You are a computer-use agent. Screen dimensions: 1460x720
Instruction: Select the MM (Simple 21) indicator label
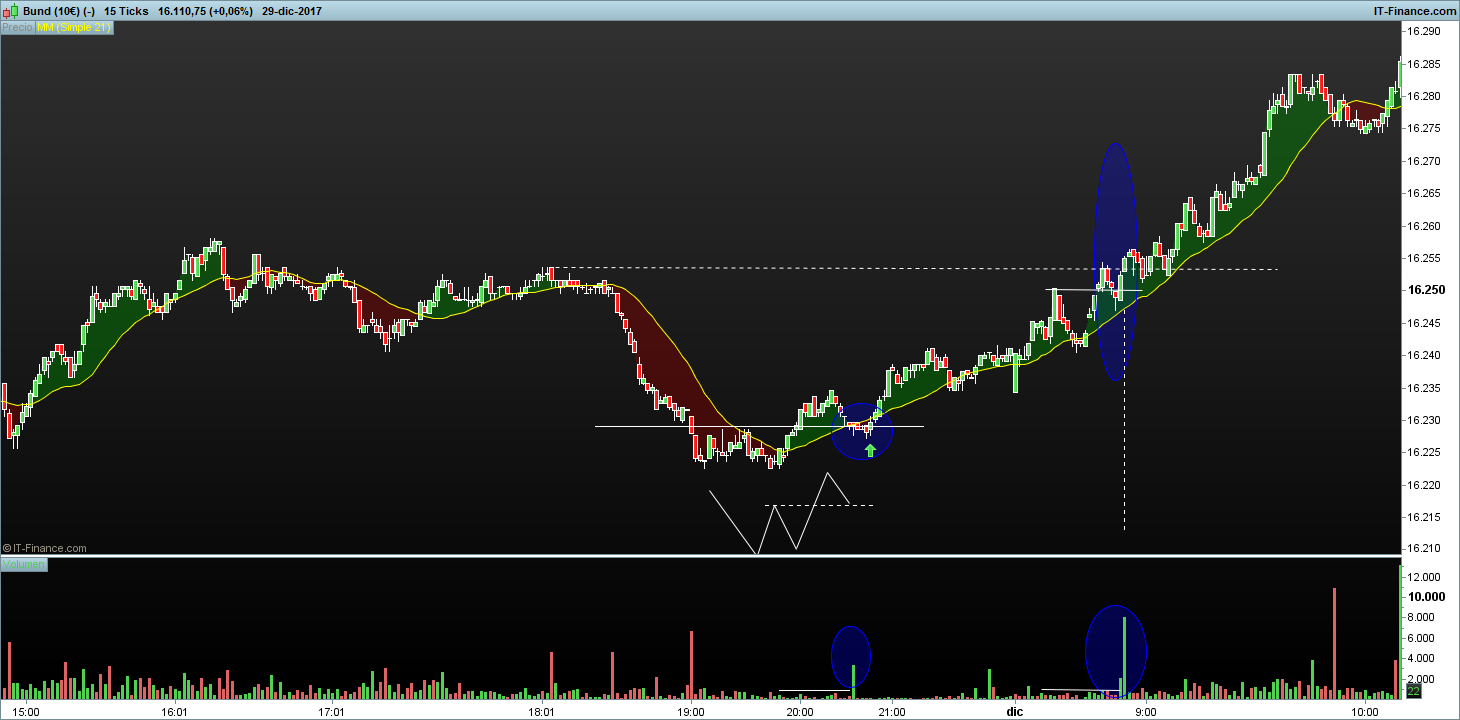click(x=74, y=28)
